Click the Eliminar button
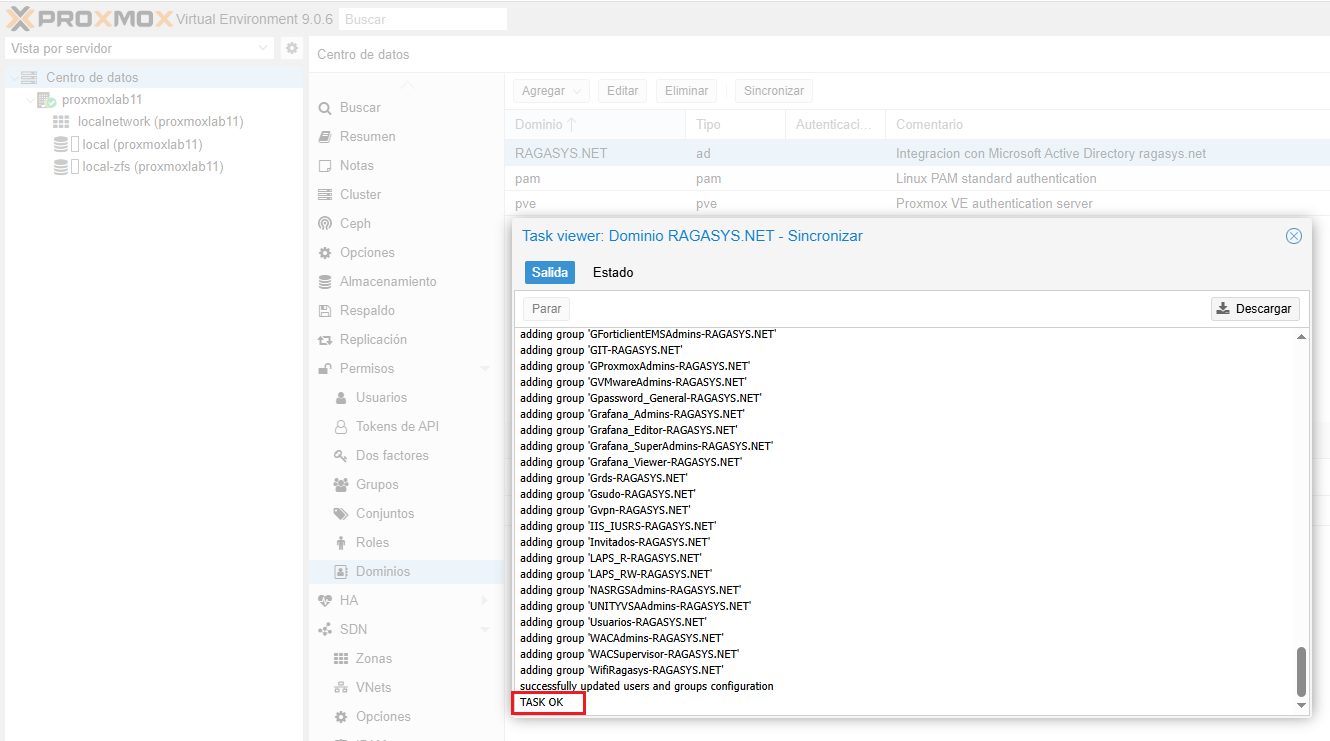This screenshot has height=741, width=1330. click(687, 91)
